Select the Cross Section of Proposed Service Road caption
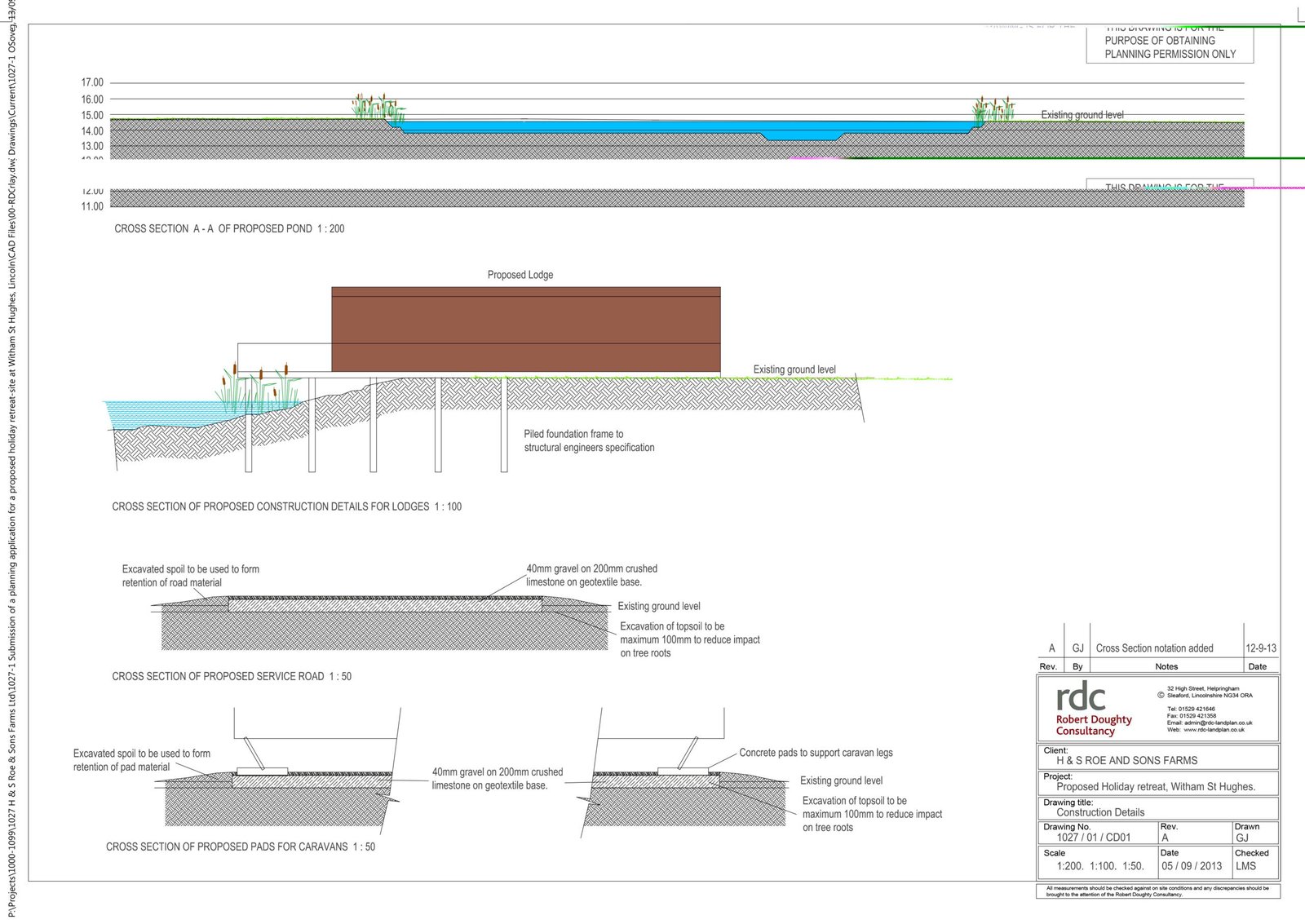This screenshot has height=924, width=1305. pos(232,676)
